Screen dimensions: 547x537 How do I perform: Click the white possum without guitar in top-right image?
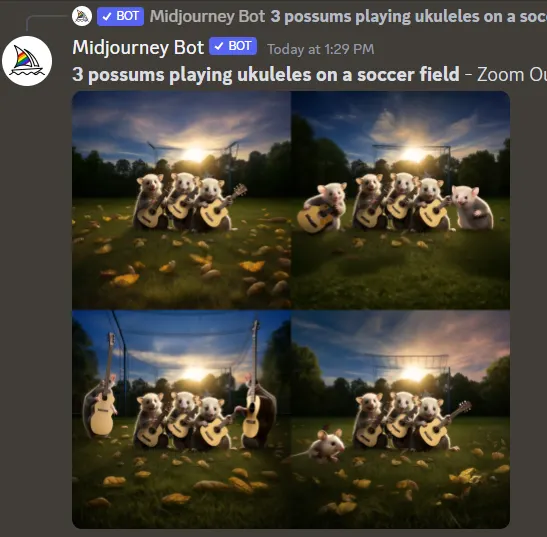[472, 207]
